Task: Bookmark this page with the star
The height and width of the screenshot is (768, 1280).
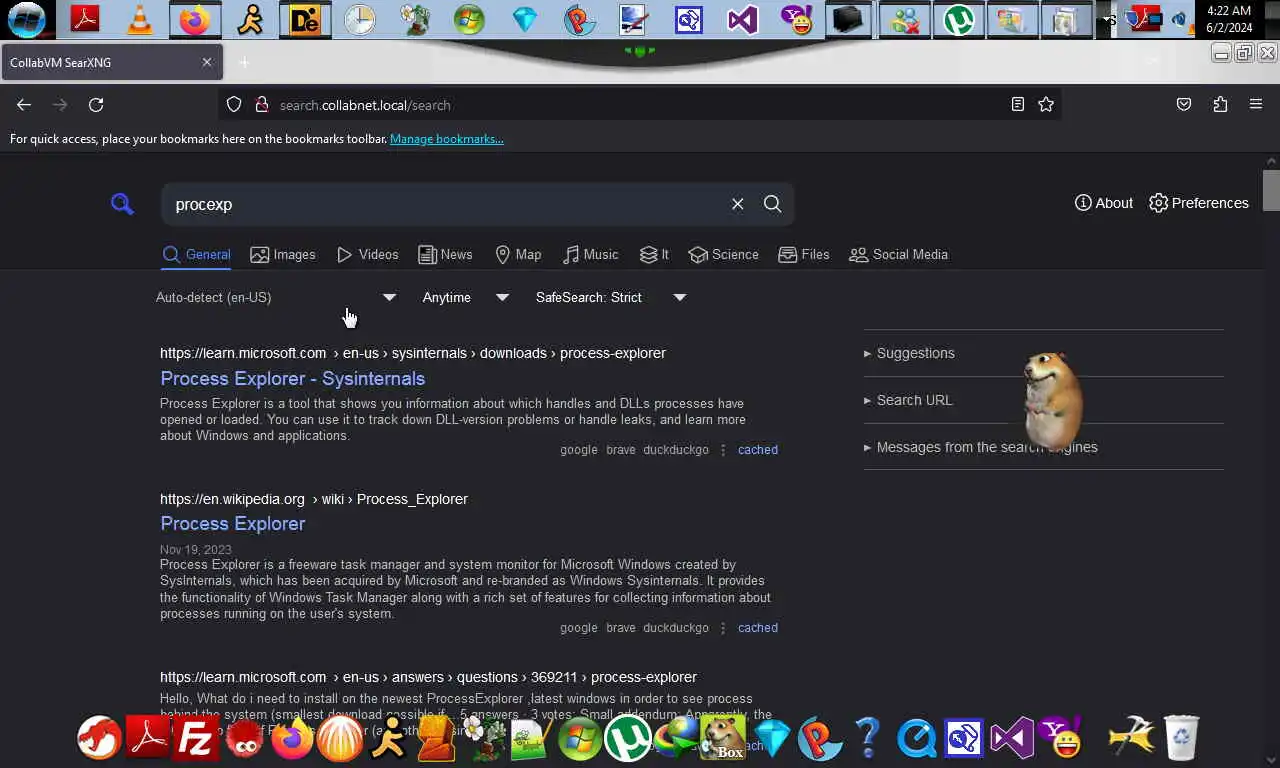Action: pos(1046,104)
